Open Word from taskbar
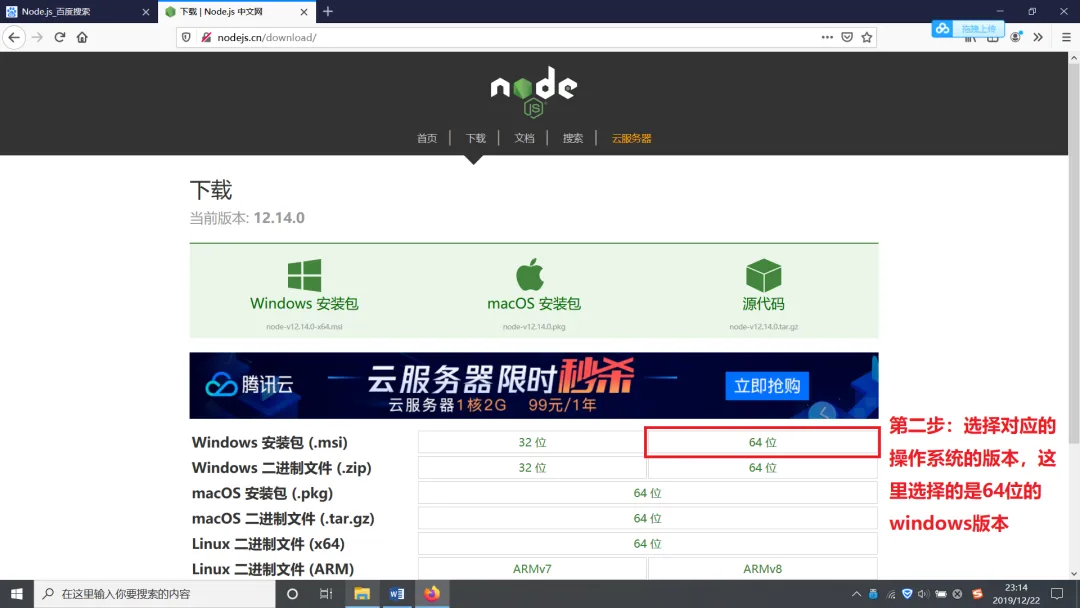Screen dimensions: 1080x608 [x=397, y=594]
